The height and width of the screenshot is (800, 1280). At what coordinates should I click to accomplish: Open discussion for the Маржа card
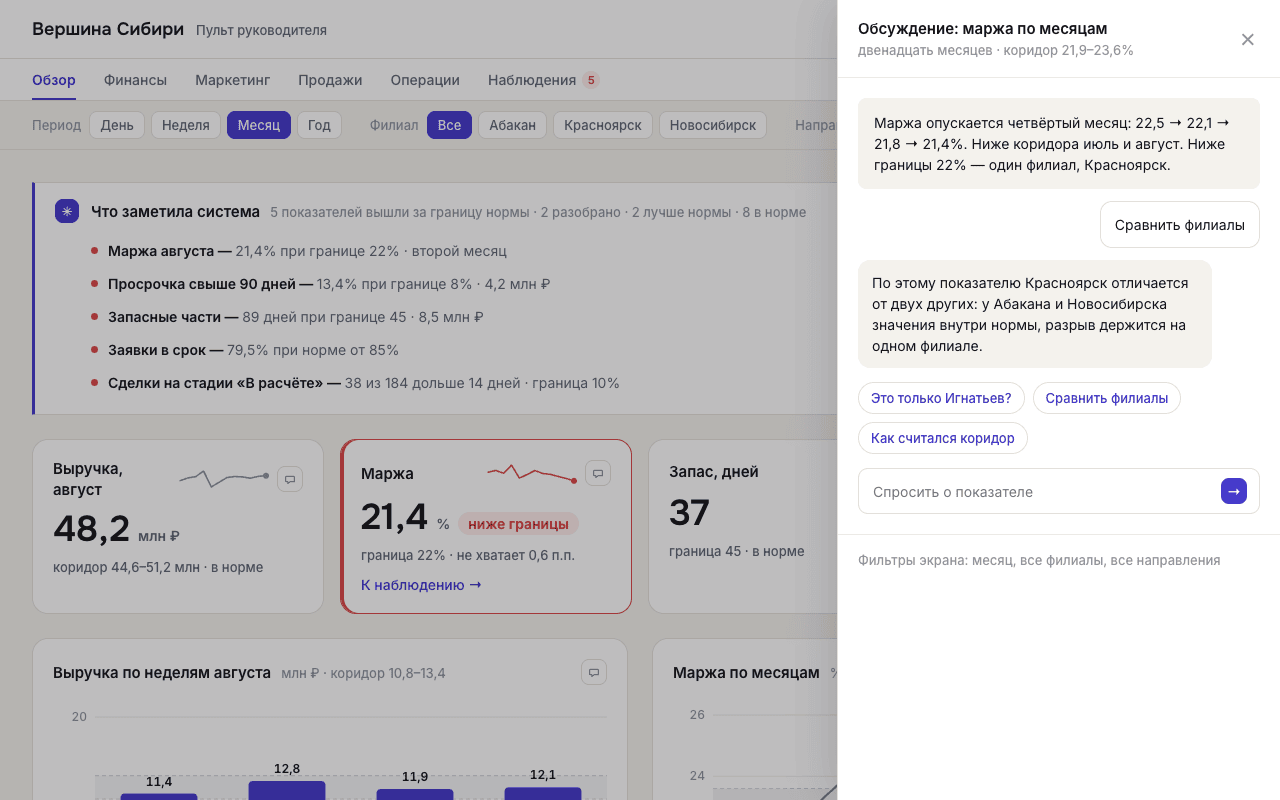pos(598,473)
